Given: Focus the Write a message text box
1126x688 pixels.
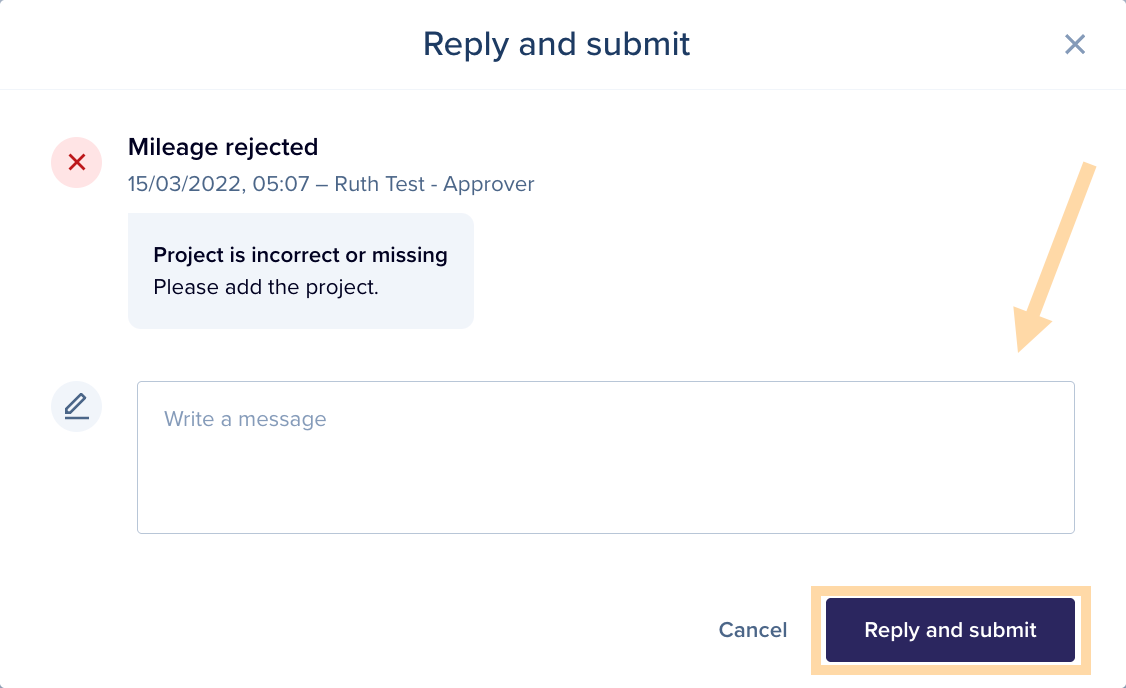Looking at the screenshot, I should (605, 457).
